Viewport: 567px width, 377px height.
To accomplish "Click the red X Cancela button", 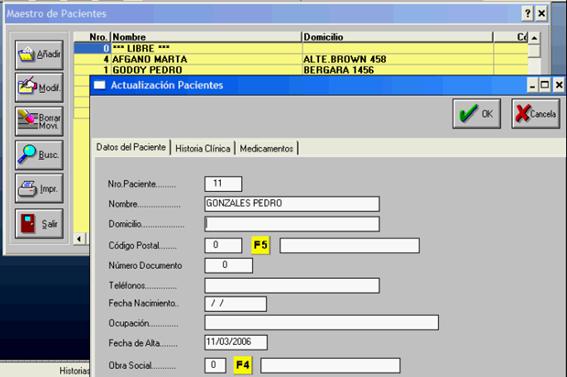I will tap(536, 113).
